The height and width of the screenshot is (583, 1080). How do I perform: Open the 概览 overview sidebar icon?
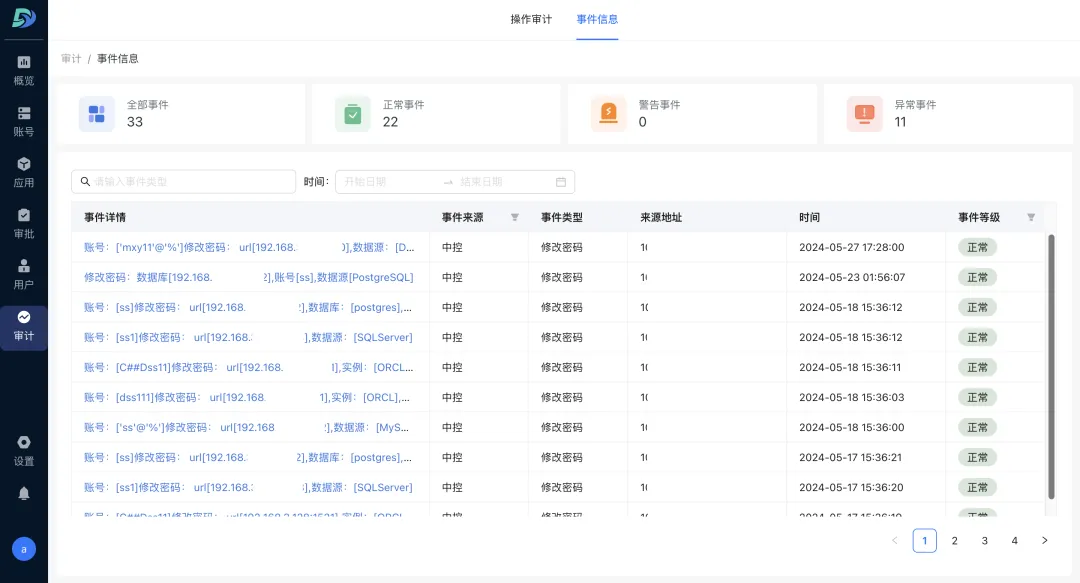coord(24,64)
